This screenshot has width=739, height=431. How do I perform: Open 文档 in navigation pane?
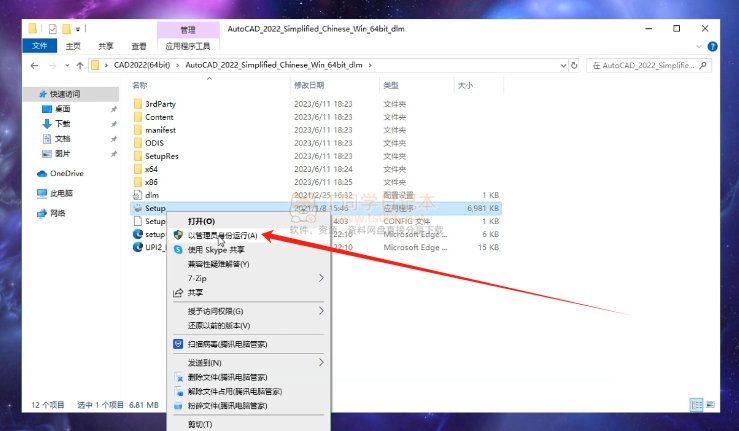(63, 139)
